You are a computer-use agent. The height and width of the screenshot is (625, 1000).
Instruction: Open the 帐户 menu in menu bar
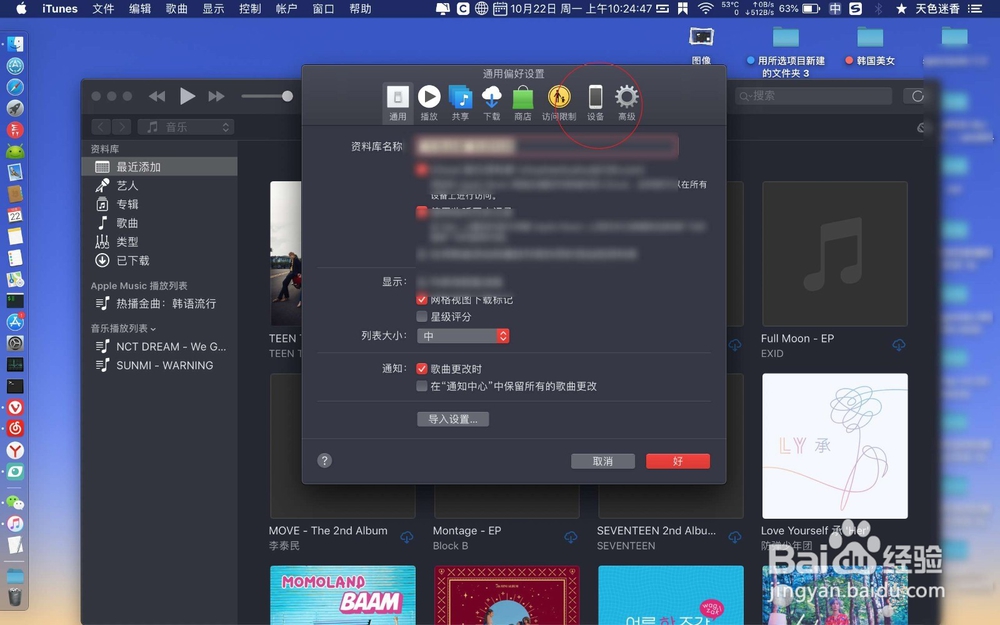point(287,8)
